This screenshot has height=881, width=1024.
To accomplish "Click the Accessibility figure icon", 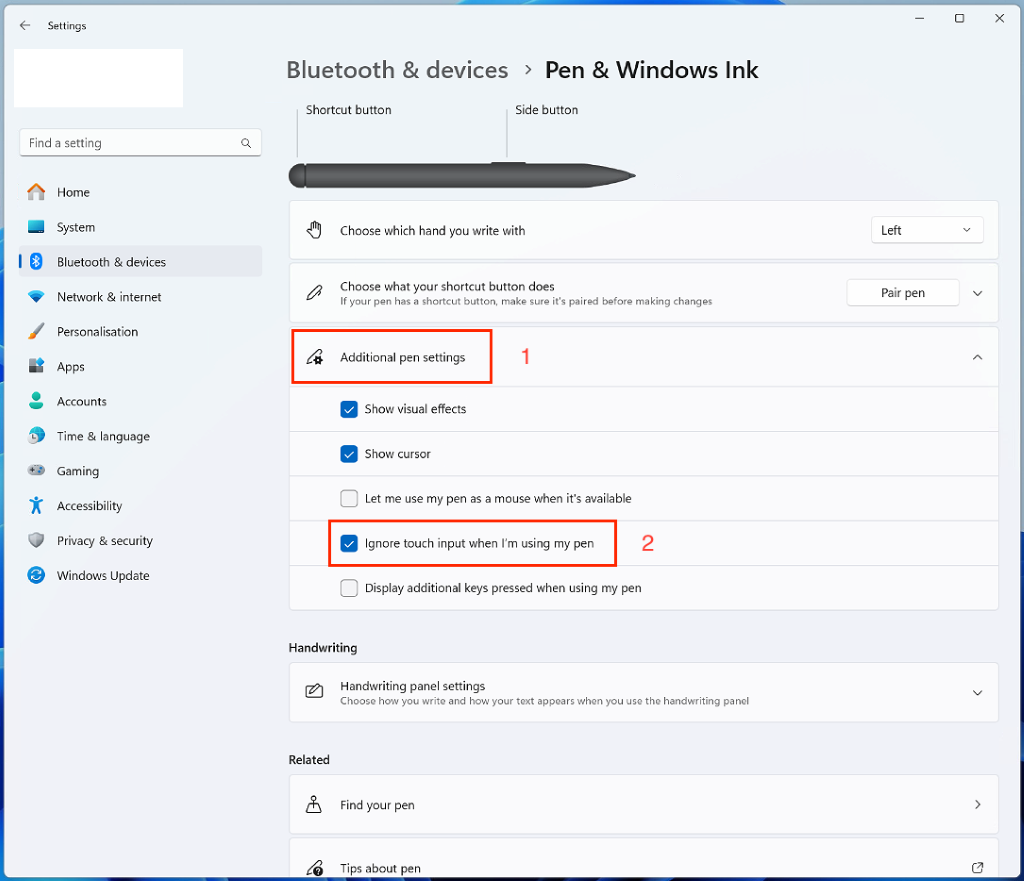I will pos(36,505).
